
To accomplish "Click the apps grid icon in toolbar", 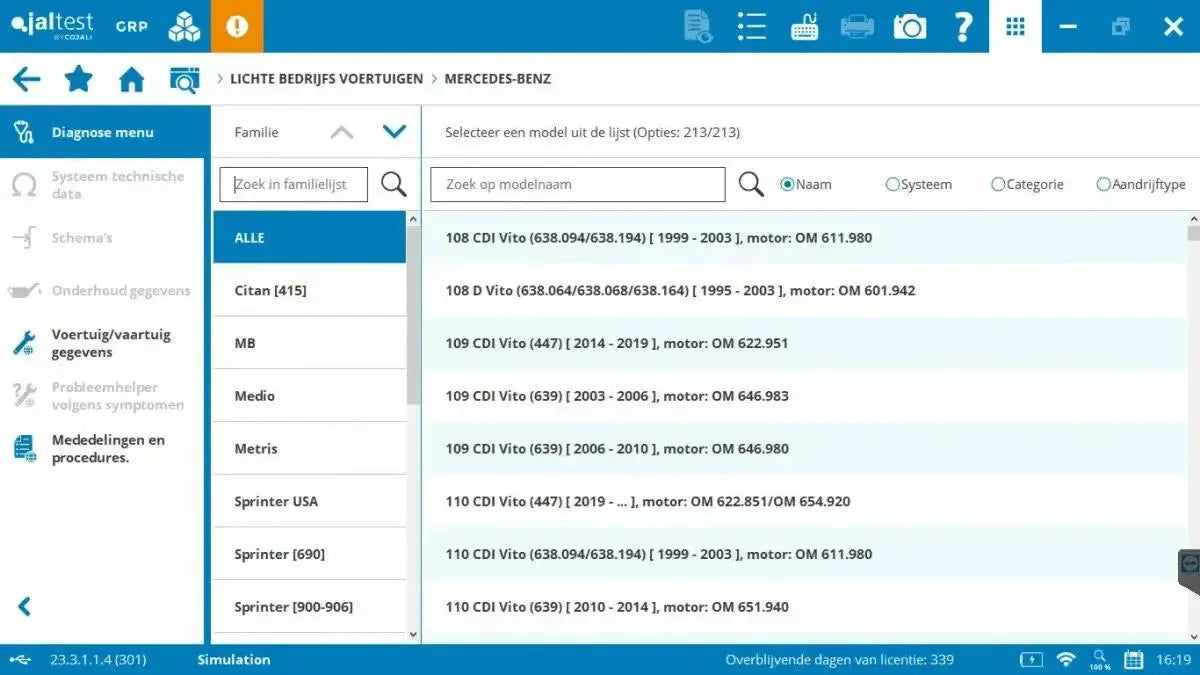I will tap(1015, 26).
